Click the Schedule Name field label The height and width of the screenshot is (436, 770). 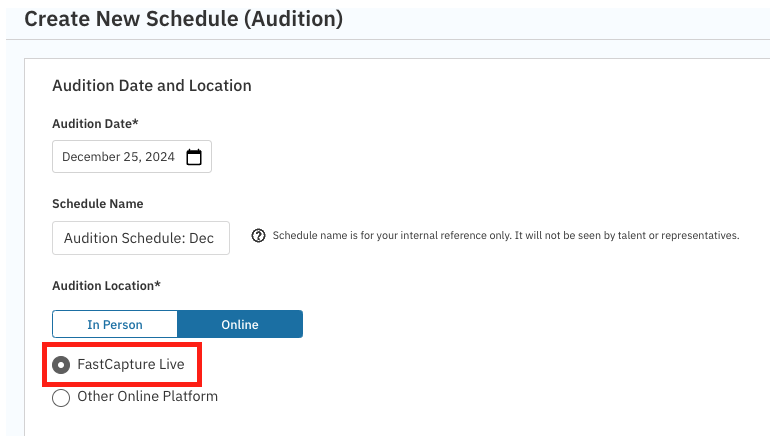point(98,204)
